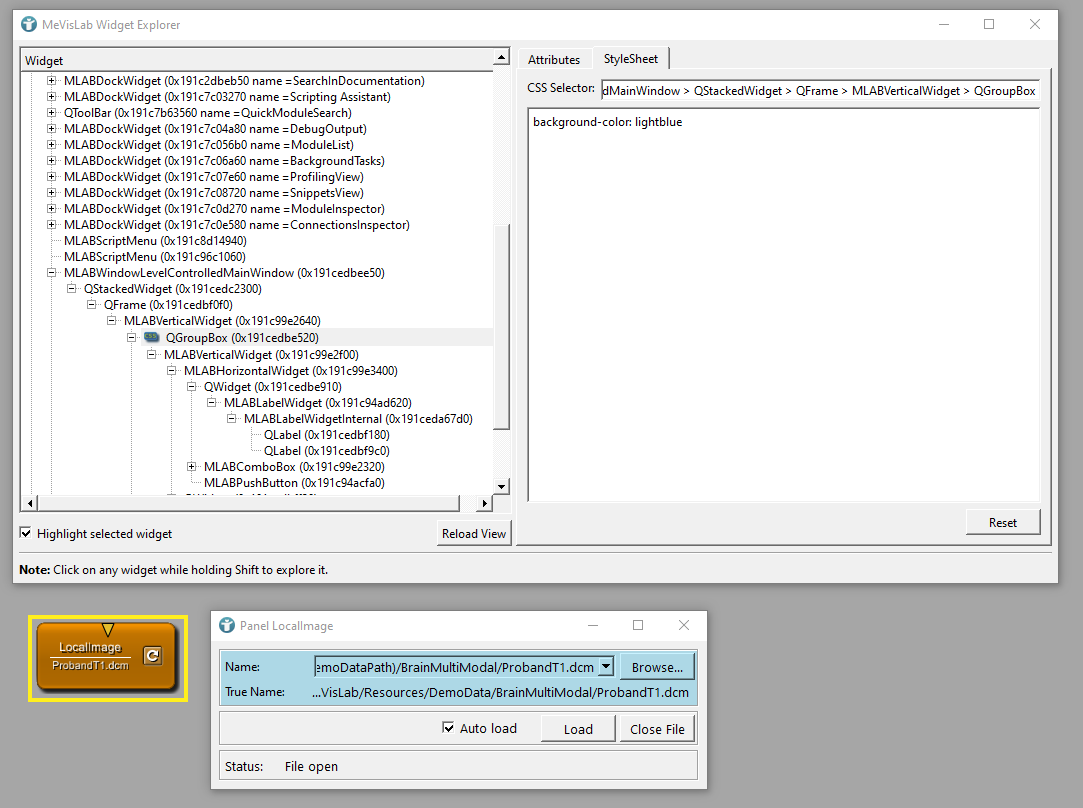Expand the MLABComboBox tree node
The width and height of the screenshot is (1083, 808).
[192, 467]
